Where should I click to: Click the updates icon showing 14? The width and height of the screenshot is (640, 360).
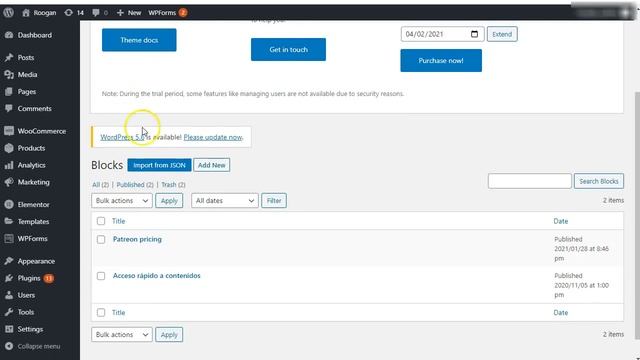[69, 13]
